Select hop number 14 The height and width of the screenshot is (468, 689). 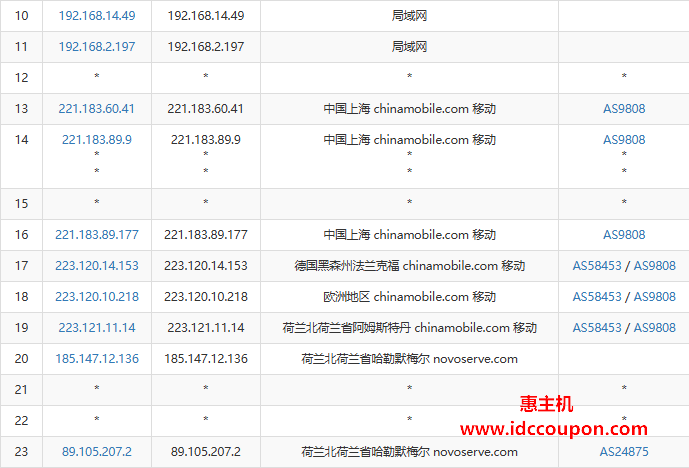(x=22, y=140)
